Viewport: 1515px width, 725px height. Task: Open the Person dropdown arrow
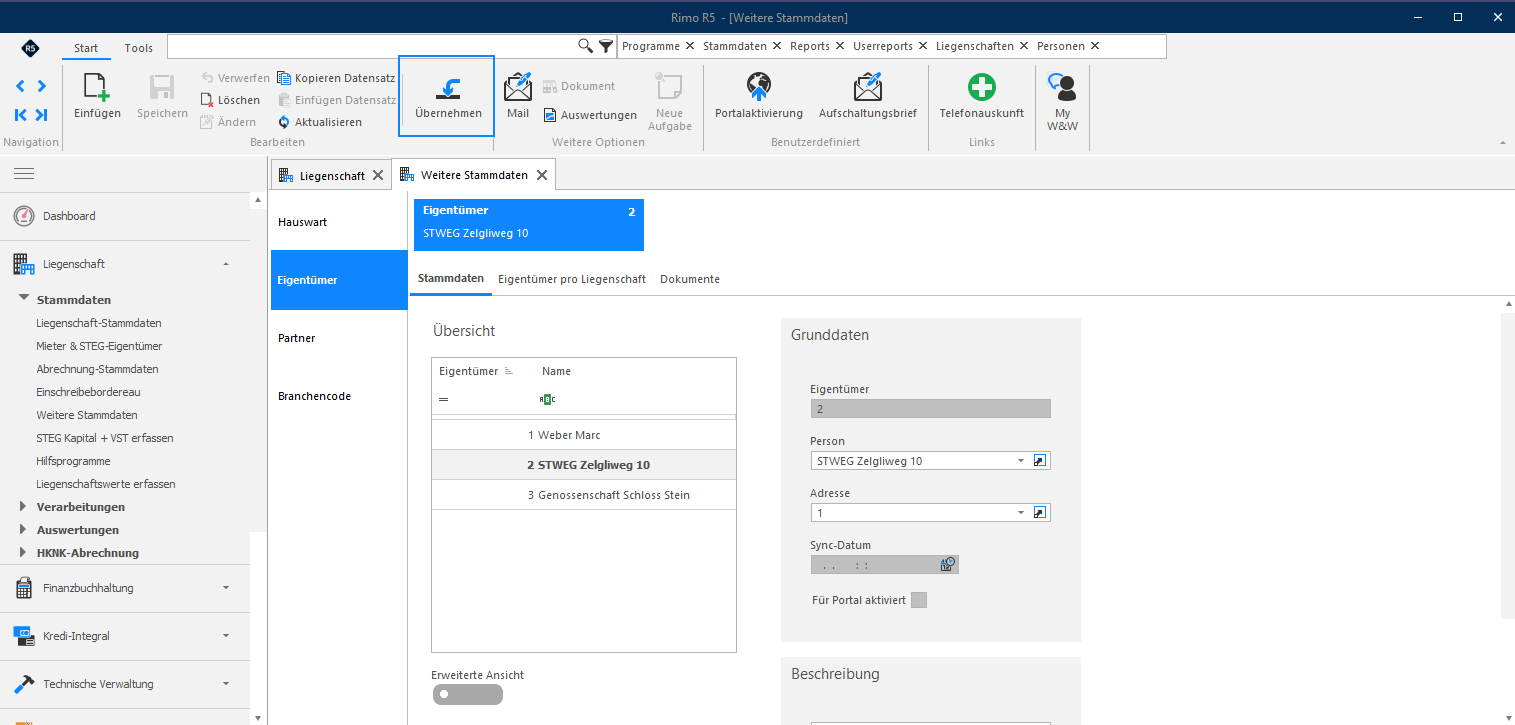[x=1021, y=461]
